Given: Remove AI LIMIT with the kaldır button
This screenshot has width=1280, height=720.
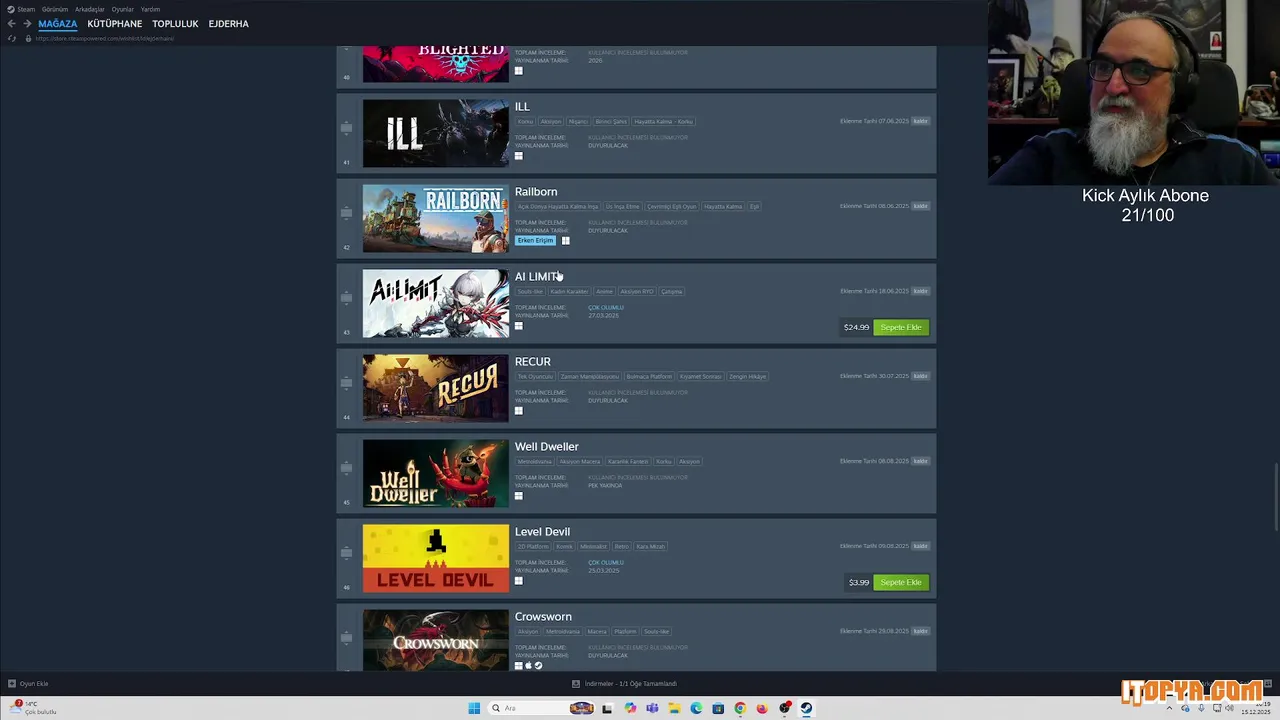Looking at the screenshot, I should pyautogui.click(x=920, y=291).
